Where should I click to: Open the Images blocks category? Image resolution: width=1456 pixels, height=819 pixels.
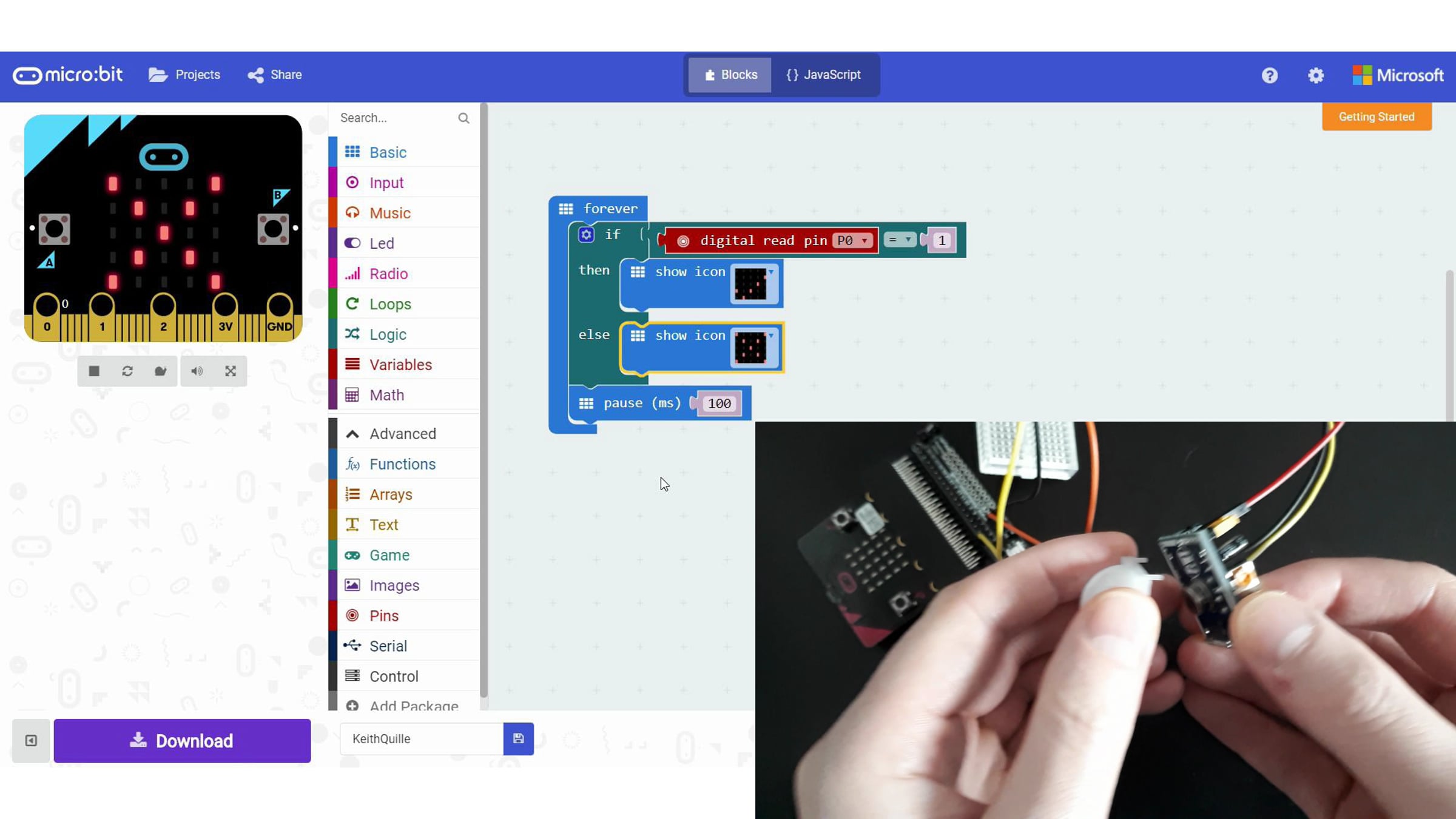coord(404,585)
